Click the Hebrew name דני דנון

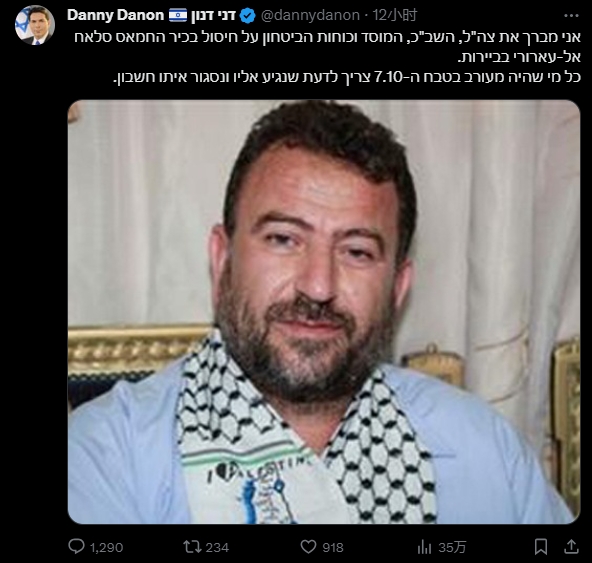[x=213, y=16]
